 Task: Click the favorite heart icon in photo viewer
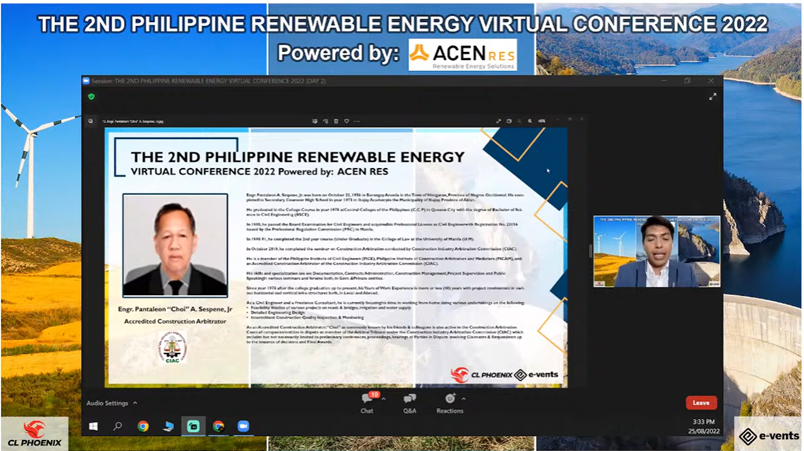coord(347,121)
